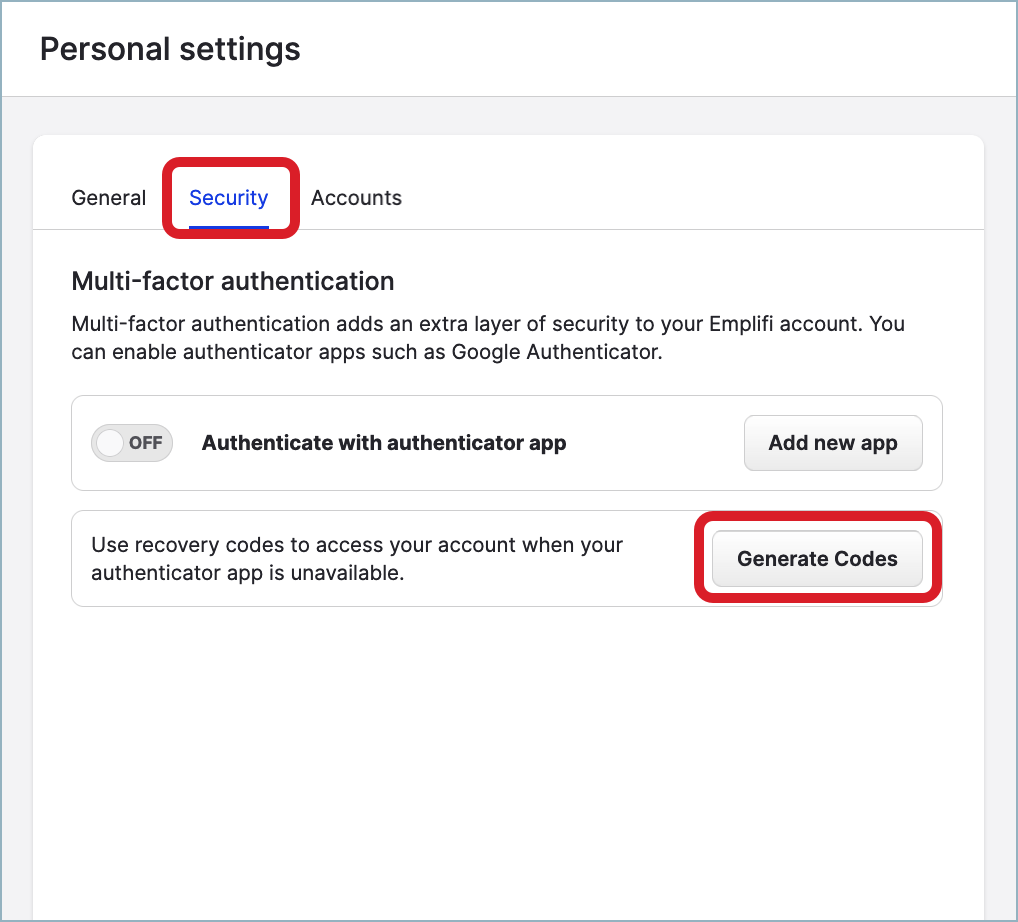Click the Personal settings page title
Screen dimensions: 1018x922
(x=169, y=48)
